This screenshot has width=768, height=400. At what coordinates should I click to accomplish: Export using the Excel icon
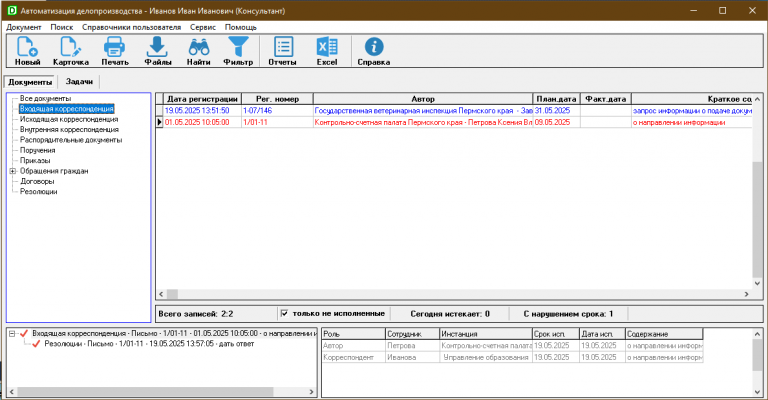[x=327, y=46]
